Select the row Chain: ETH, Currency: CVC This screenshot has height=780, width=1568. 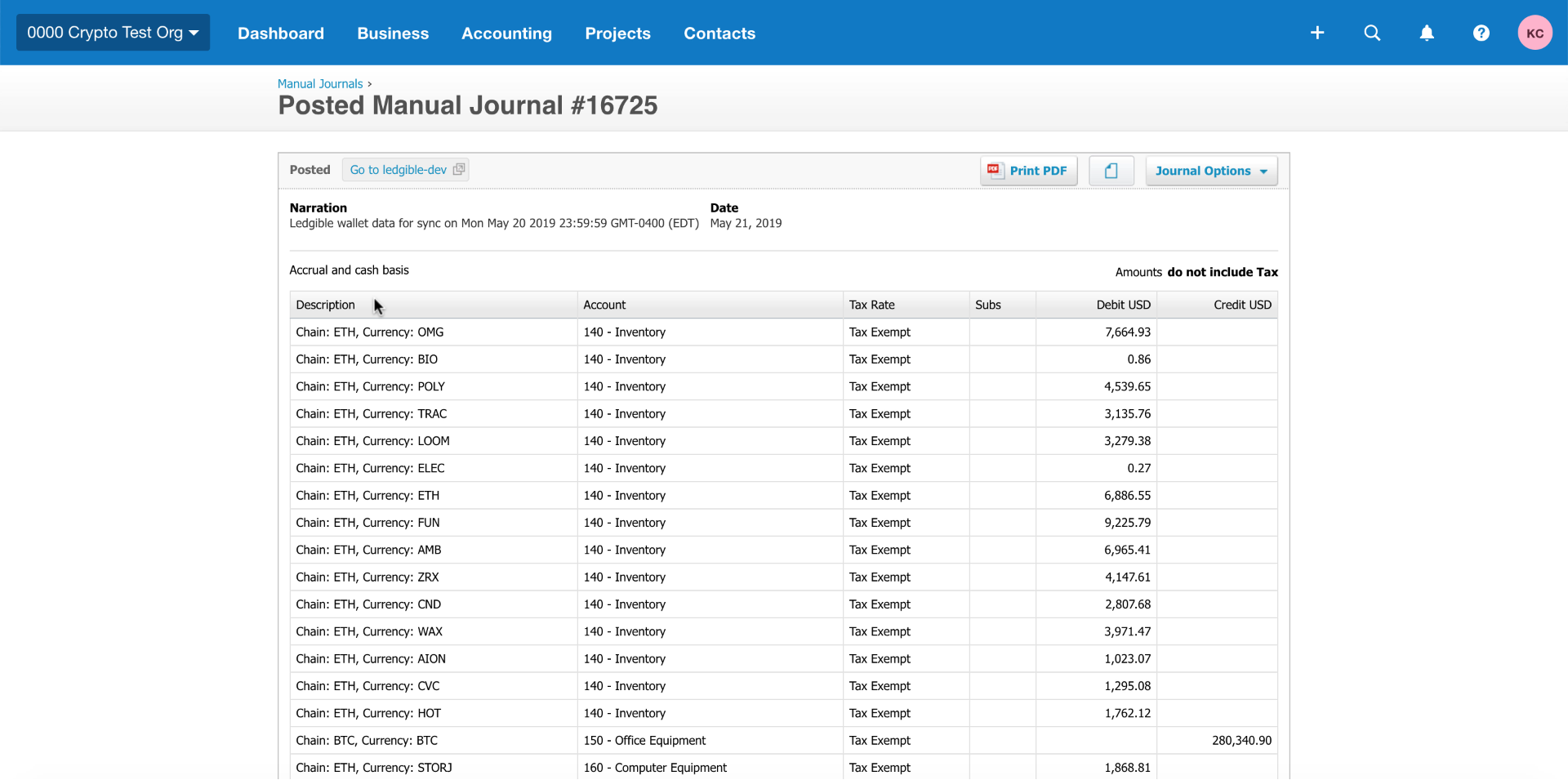[783, 686]
